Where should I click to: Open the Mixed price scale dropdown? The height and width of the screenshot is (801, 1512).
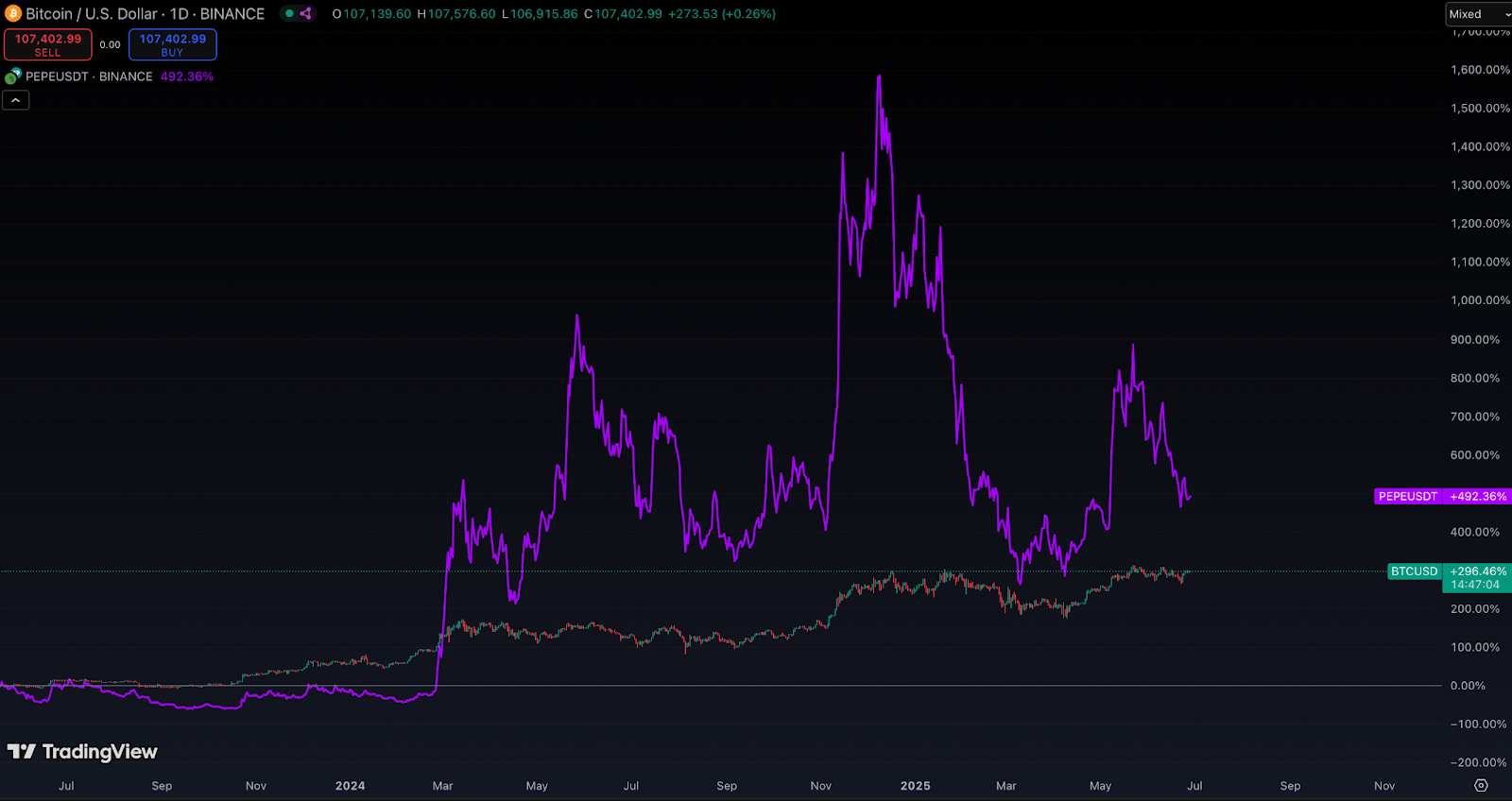[1479, 14]
